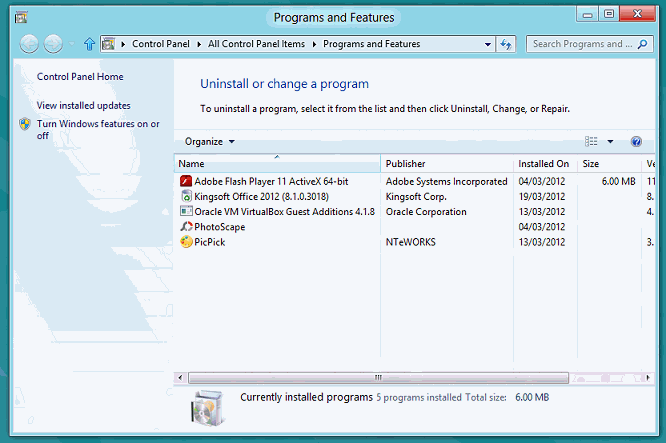The image size is (666, 443).
Task: Click the PicPick icon
Action: 186,242
